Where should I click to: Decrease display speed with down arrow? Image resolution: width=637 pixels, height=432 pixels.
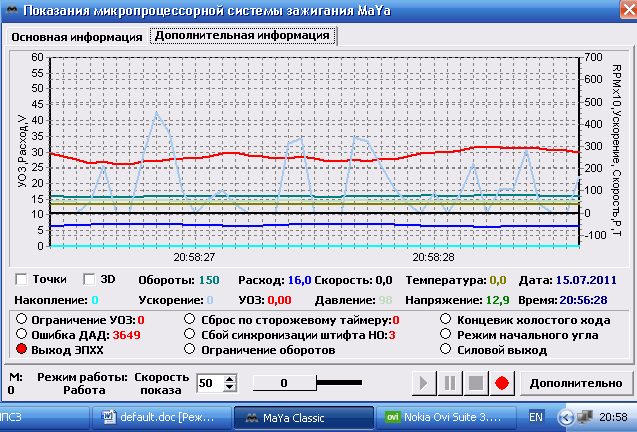(x=231, y=388)
